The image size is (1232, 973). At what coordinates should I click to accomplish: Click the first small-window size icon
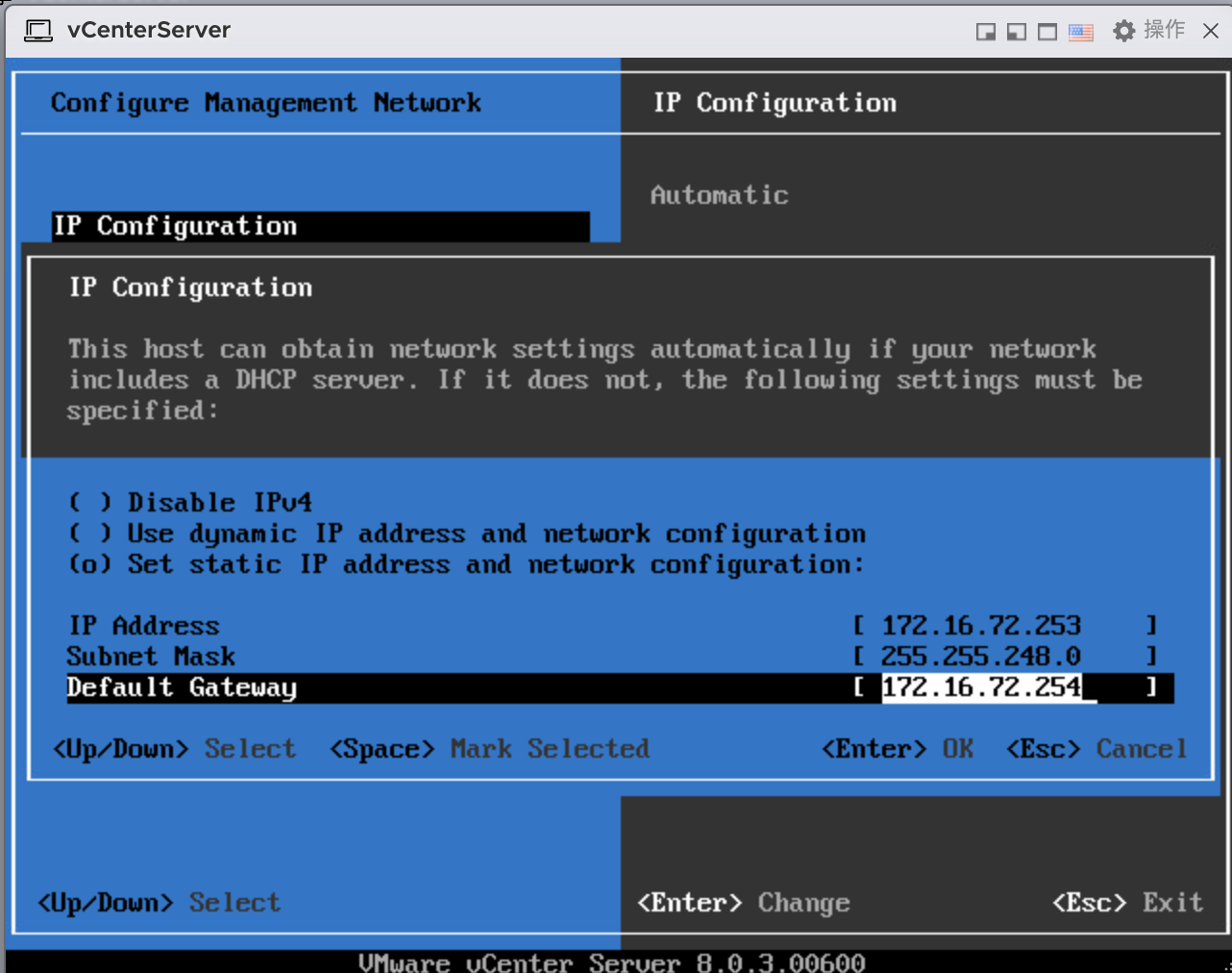(985, 32)
